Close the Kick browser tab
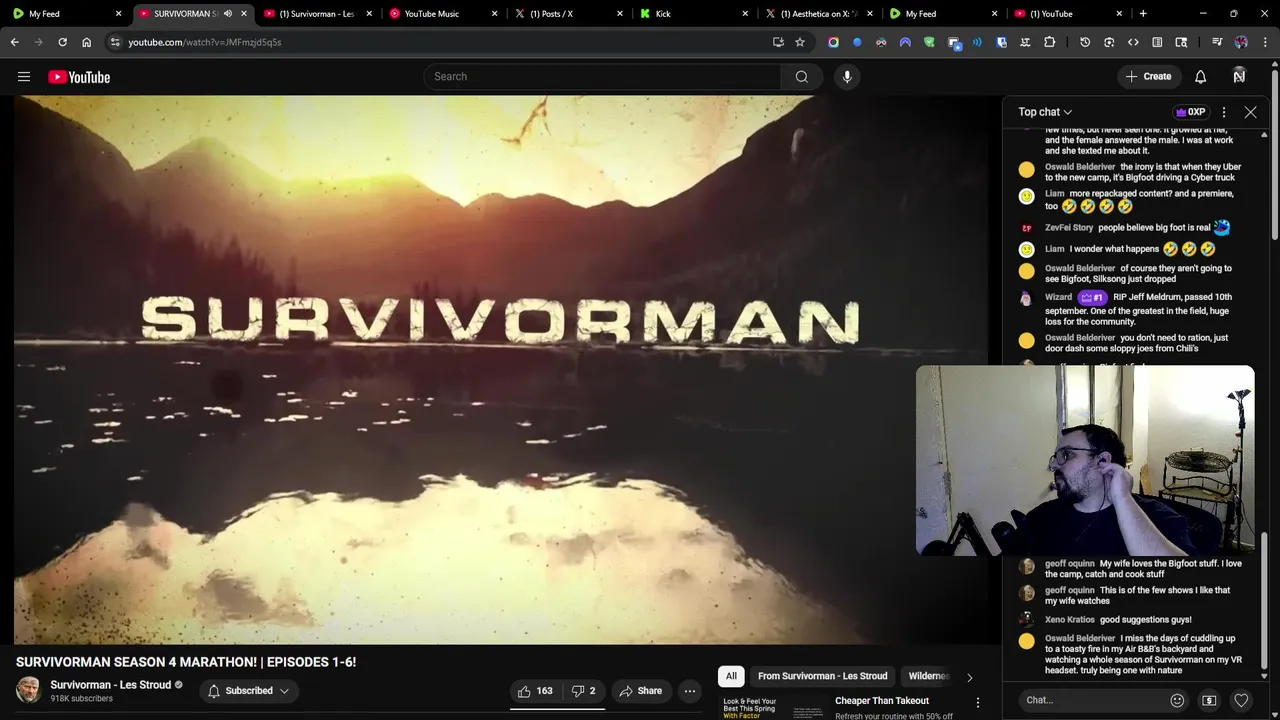1280x720 pixels. click(x=745, y=14)
